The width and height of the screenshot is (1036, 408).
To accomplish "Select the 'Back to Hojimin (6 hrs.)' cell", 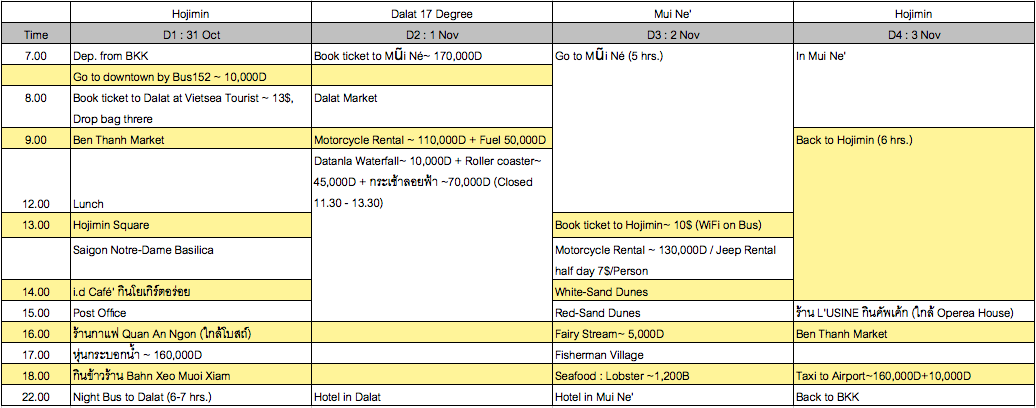I will 914,215.
